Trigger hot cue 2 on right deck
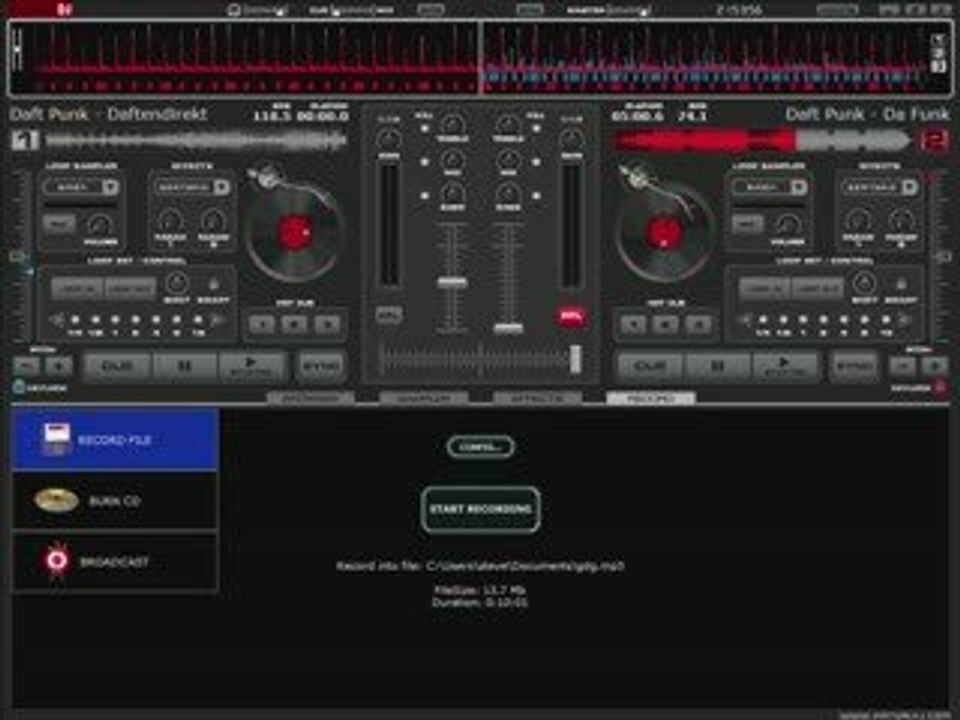Screen dimensions: 960x720 click(x=666, y=323)
